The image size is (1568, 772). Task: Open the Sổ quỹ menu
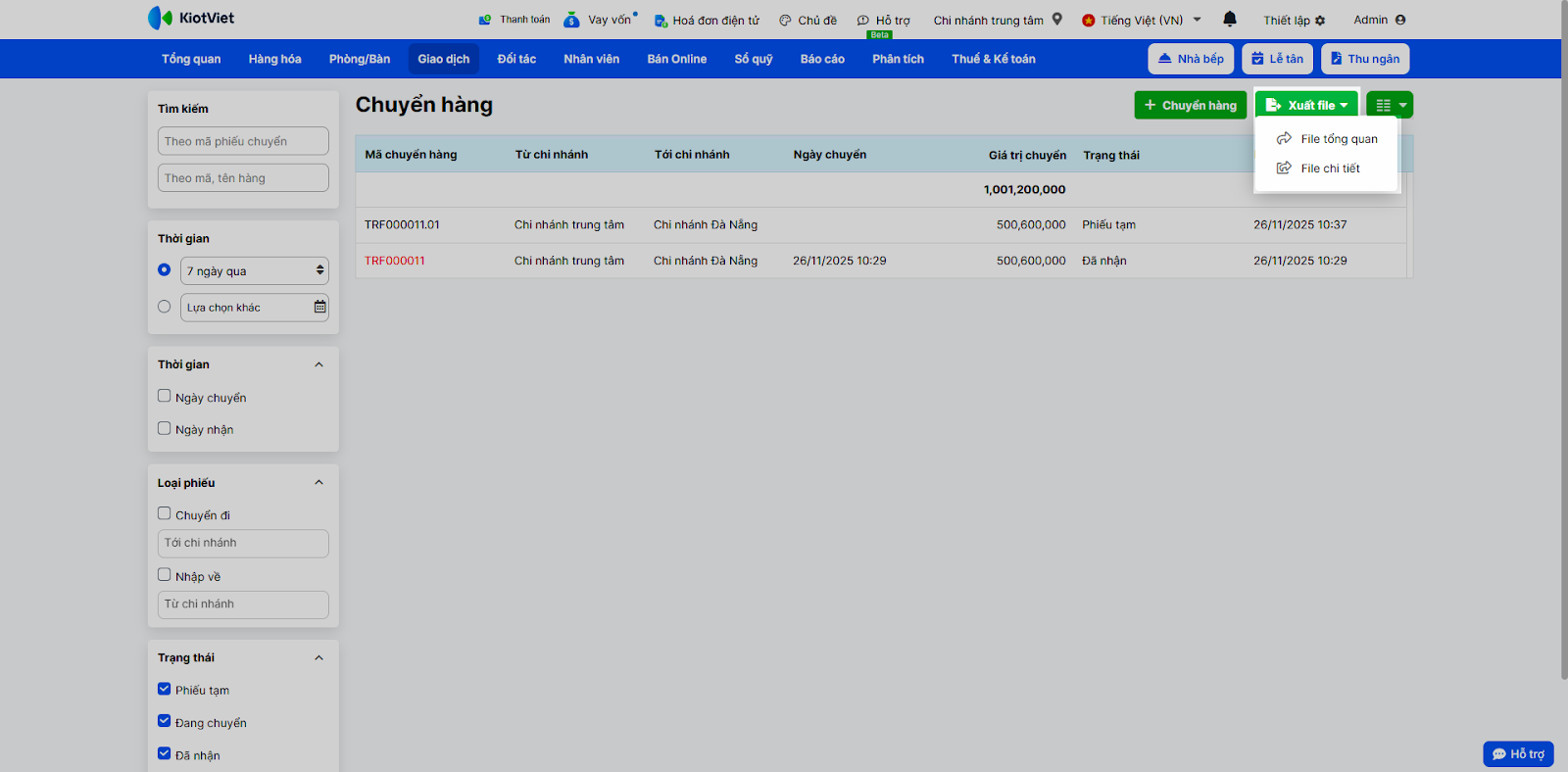point(754,59)
